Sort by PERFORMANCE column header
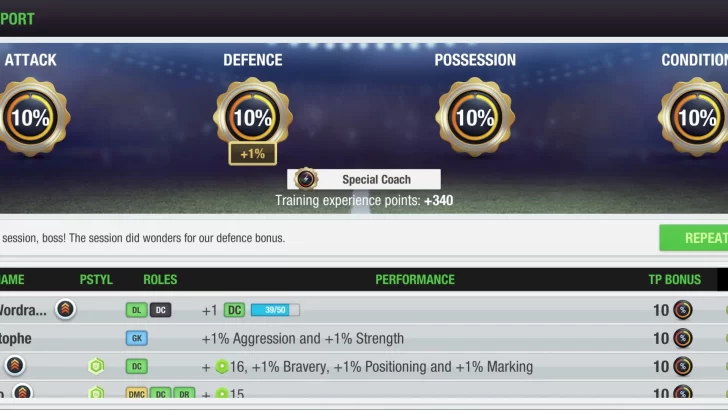This screenshot has width=728, height=410. 415,280
